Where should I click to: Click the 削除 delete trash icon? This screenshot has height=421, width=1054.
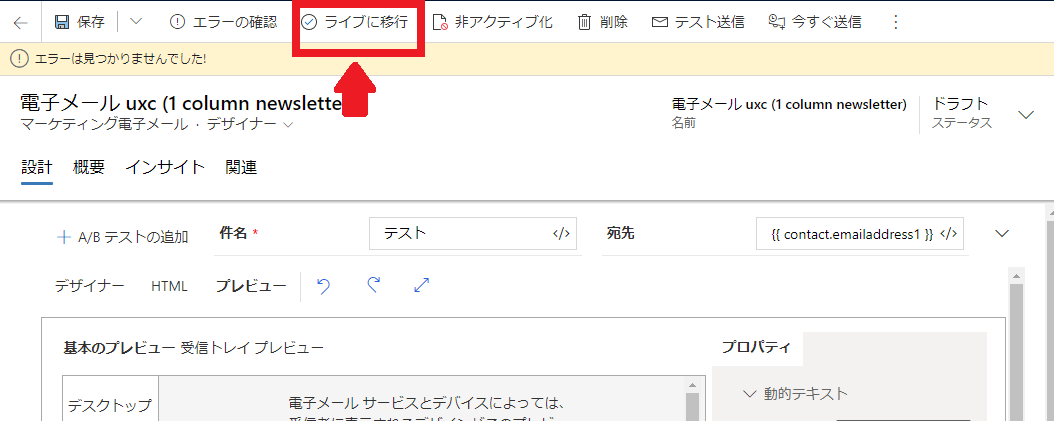click(x=585, y=22)
